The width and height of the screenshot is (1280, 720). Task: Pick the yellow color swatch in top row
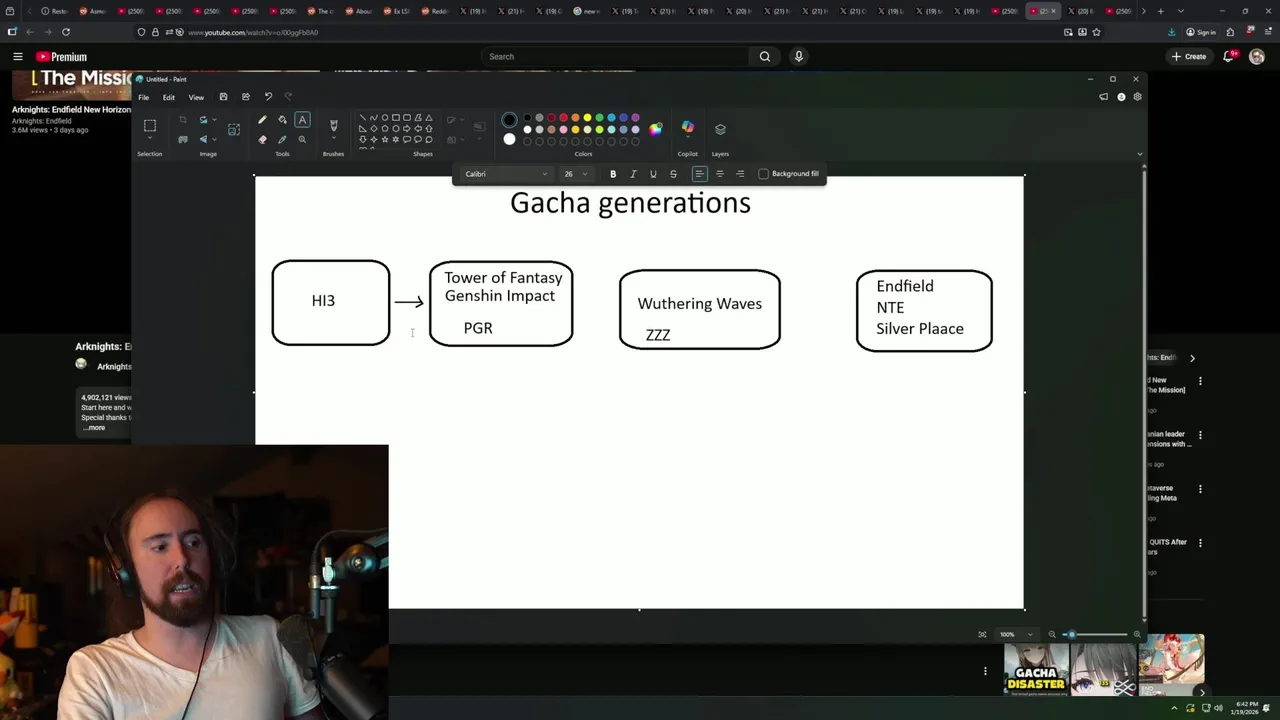[587, 118]
